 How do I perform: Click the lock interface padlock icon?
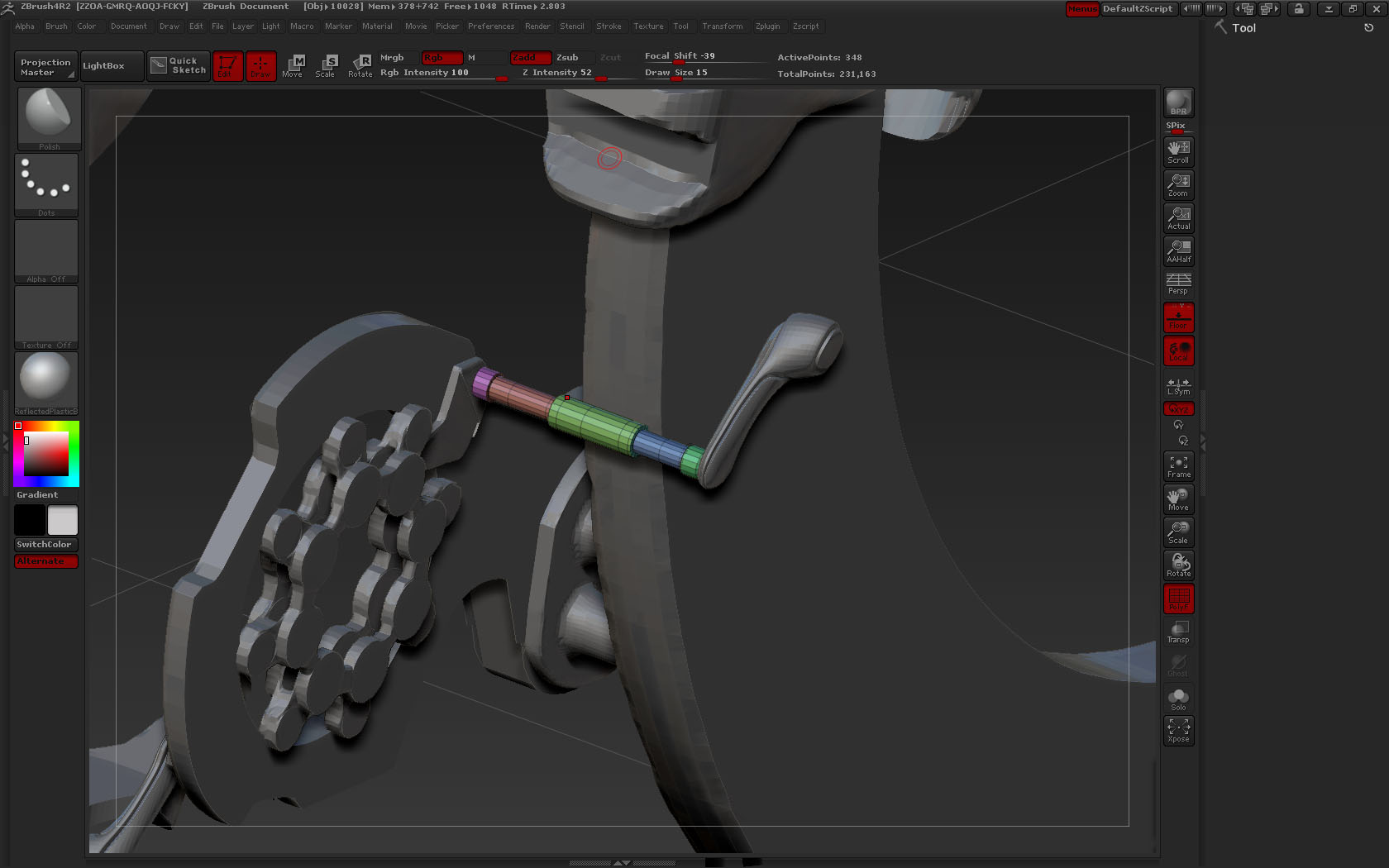click(1299, 8)
